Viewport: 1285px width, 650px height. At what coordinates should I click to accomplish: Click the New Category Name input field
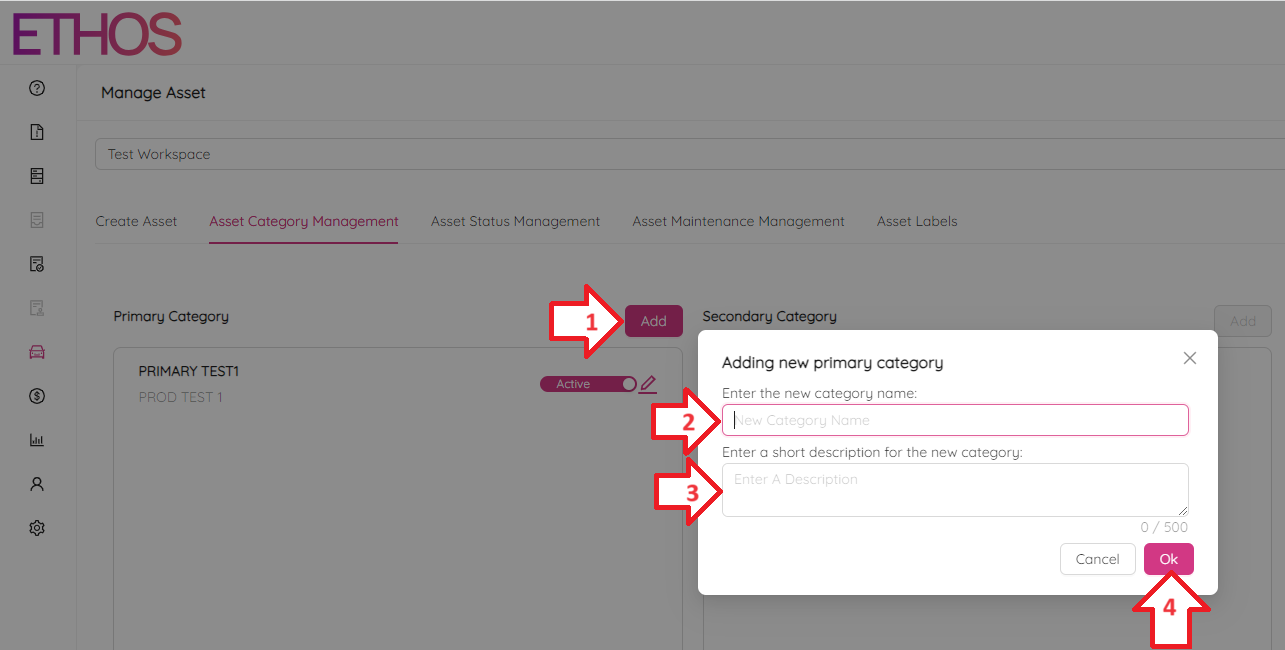(955, 420)
